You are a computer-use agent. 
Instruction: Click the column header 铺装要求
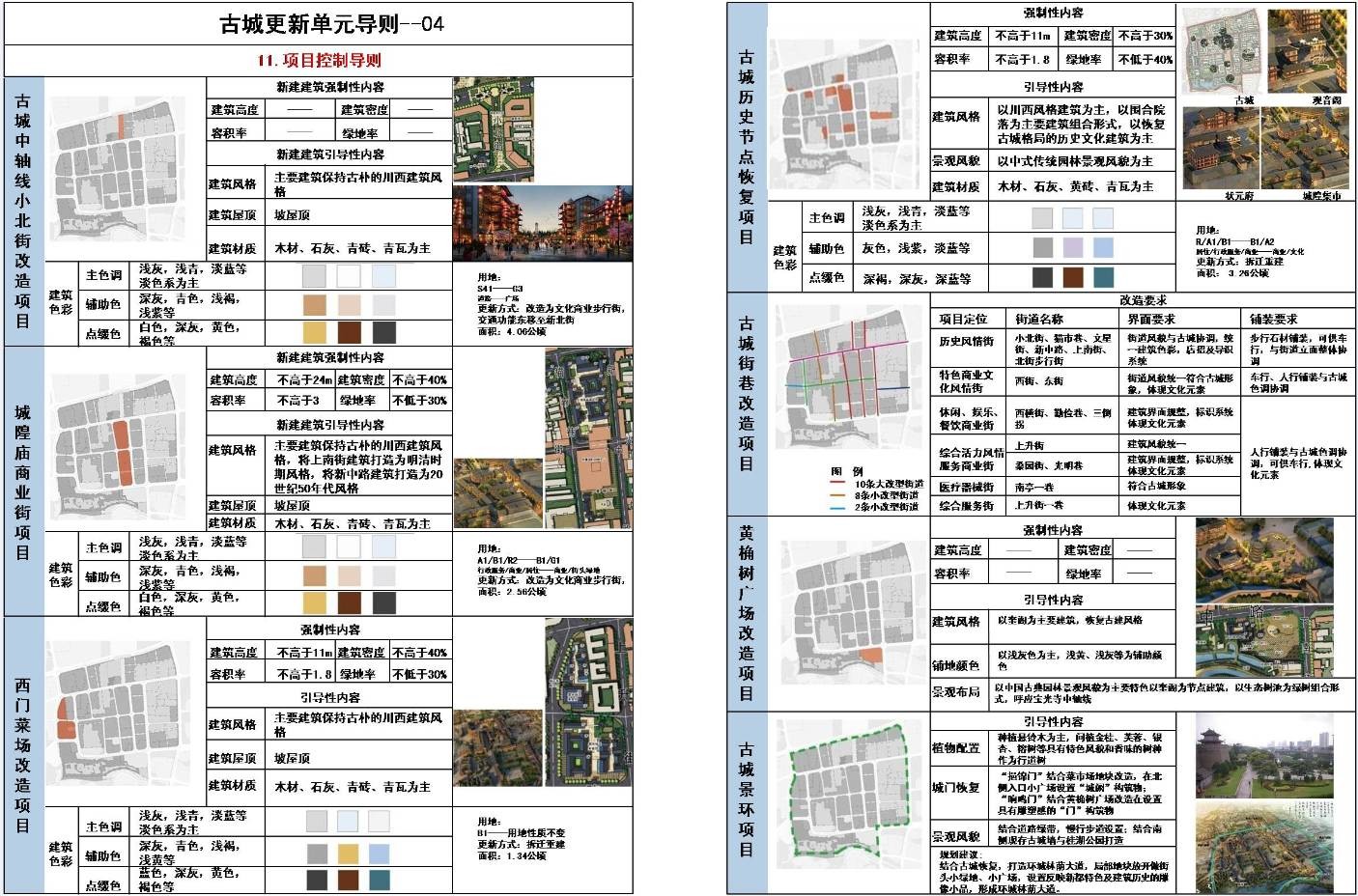click(1273, 319)
